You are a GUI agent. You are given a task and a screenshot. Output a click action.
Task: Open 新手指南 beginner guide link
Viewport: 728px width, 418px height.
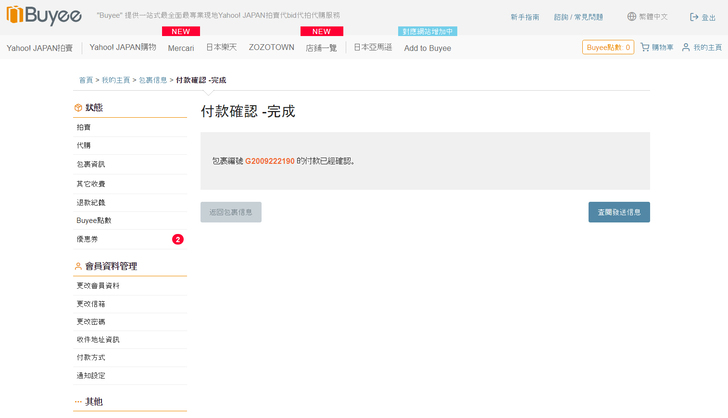(x=524, y=17)
